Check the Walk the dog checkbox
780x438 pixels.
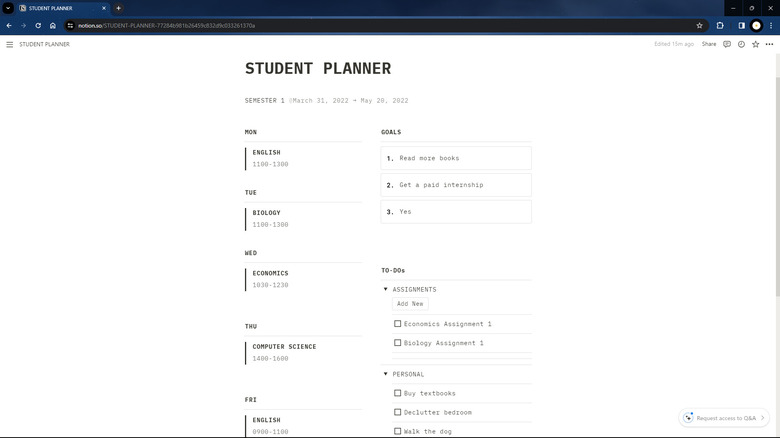[397, 431]
